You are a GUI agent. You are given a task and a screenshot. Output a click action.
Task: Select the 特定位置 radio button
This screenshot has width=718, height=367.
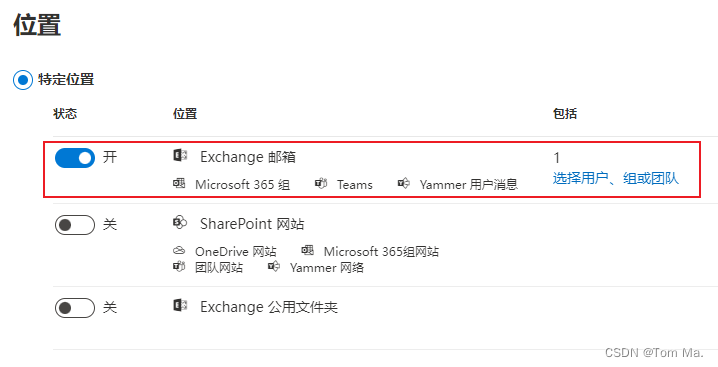(23, 80)
